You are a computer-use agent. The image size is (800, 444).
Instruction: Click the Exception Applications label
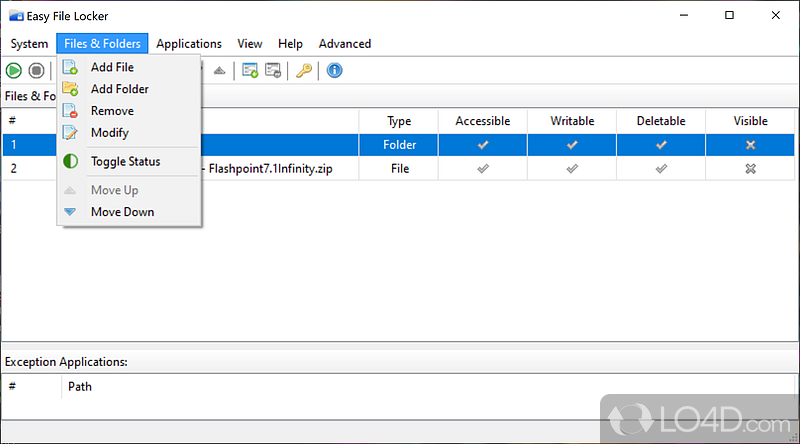[x=66, y=362]
